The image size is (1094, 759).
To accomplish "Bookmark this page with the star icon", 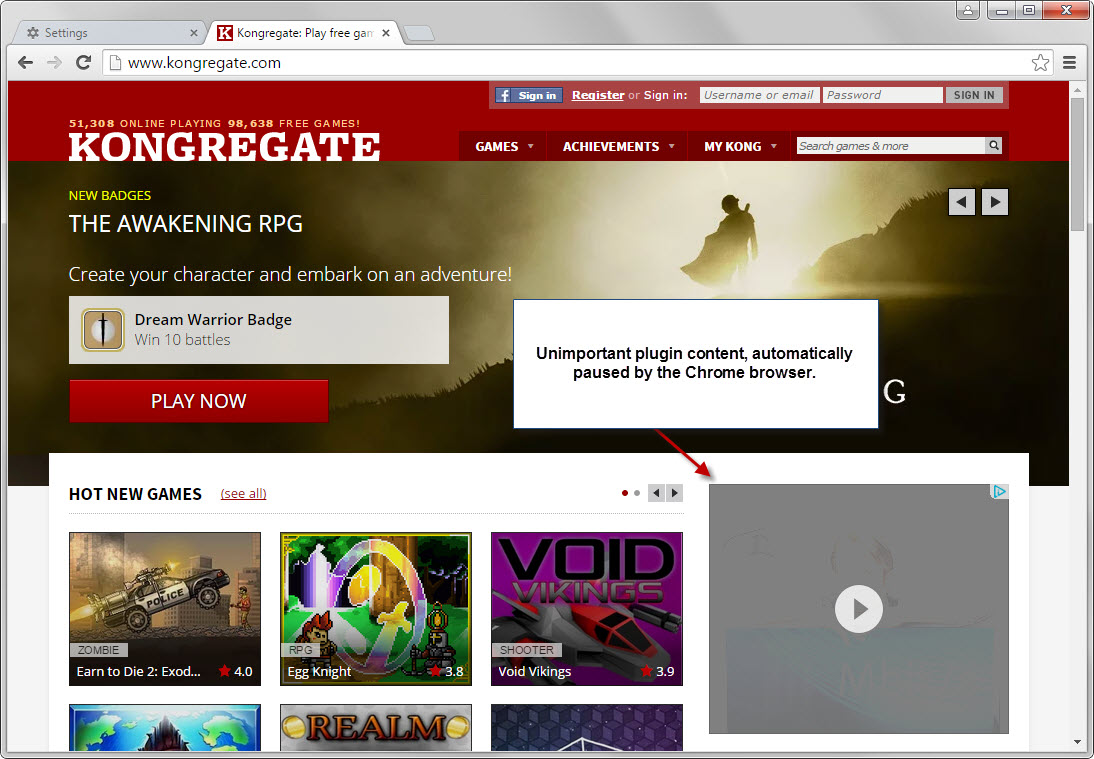I will (1040, 63).
